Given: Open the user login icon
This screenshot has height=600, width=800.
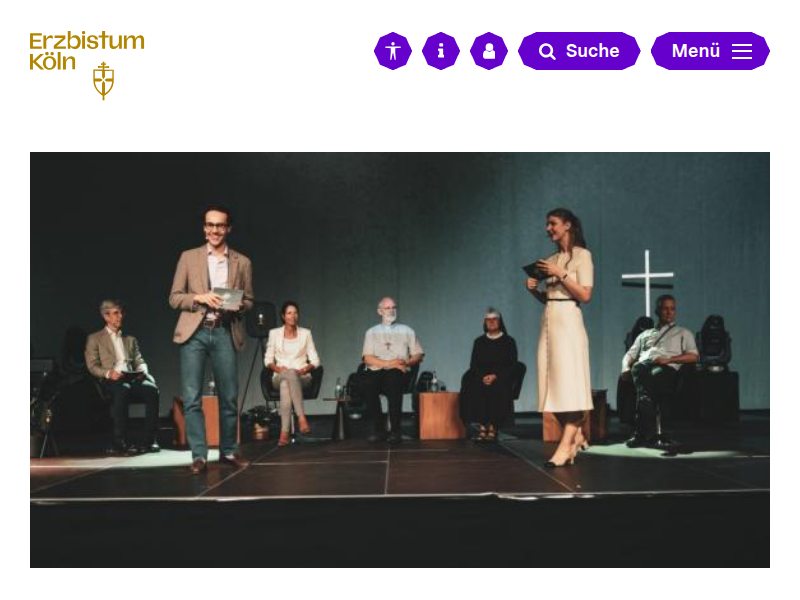Looking at the screenshot, I should click(x=489, y=51).
